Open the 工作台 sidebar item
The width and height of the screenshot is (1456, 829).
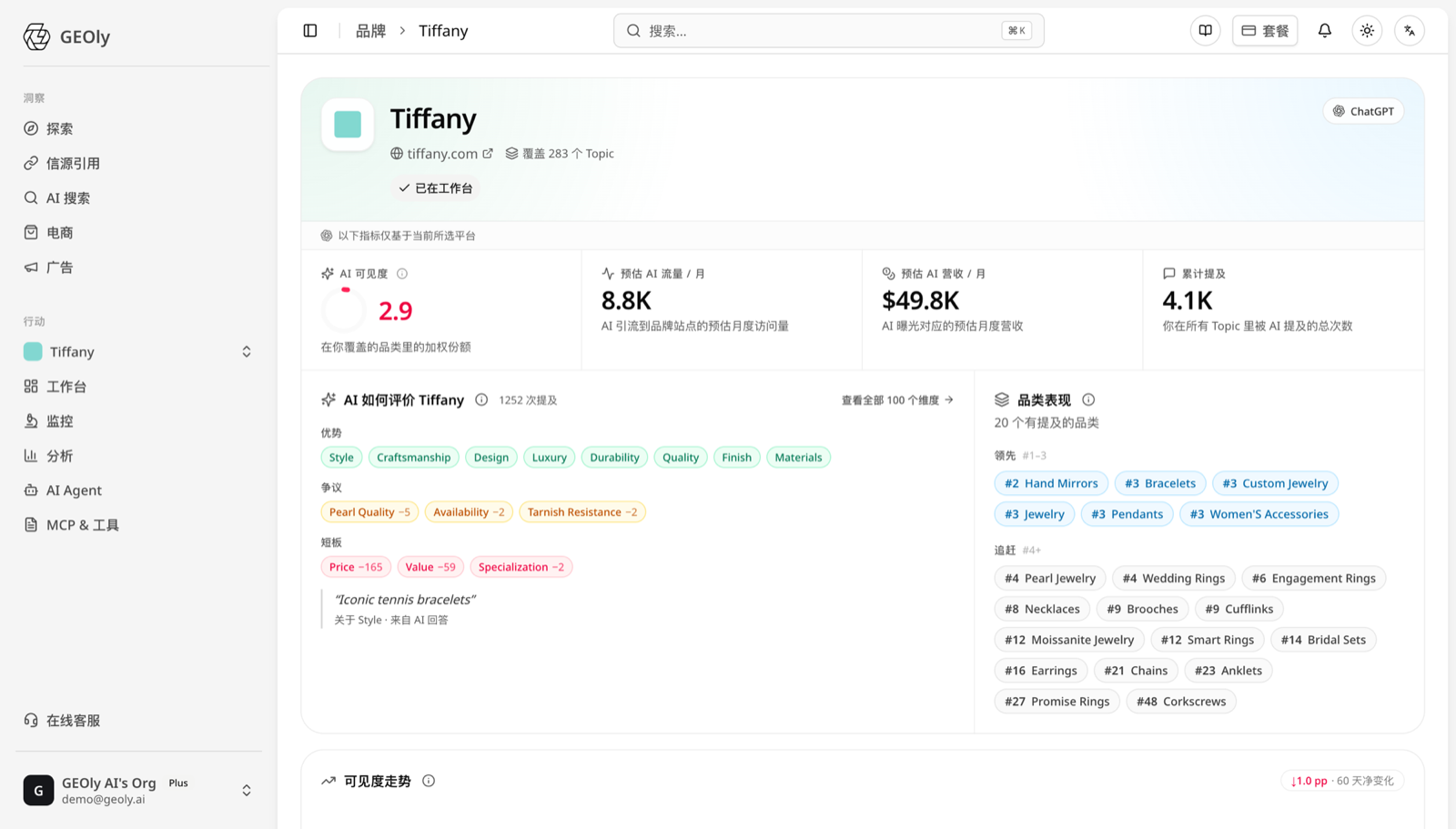[x=138, y=387]
